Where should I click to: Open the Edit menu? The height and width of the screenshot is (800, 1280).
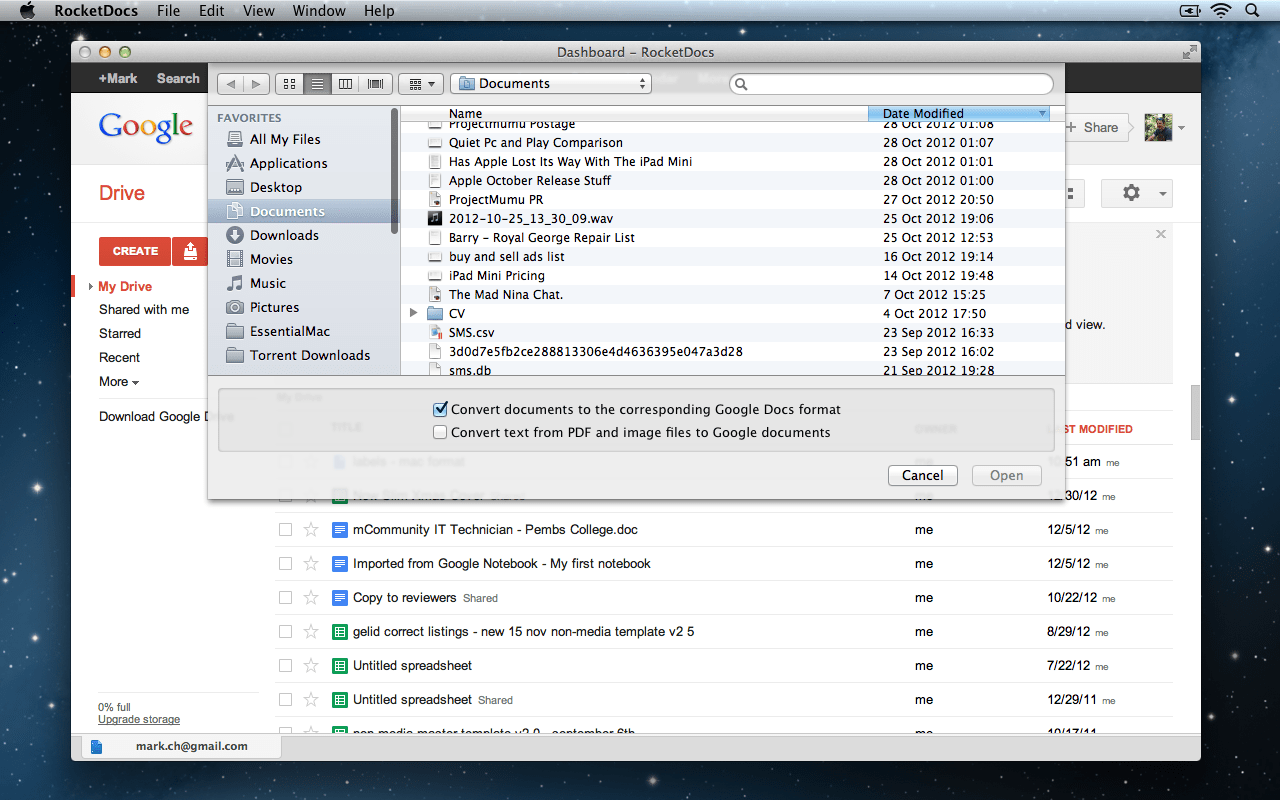(212, 11)
